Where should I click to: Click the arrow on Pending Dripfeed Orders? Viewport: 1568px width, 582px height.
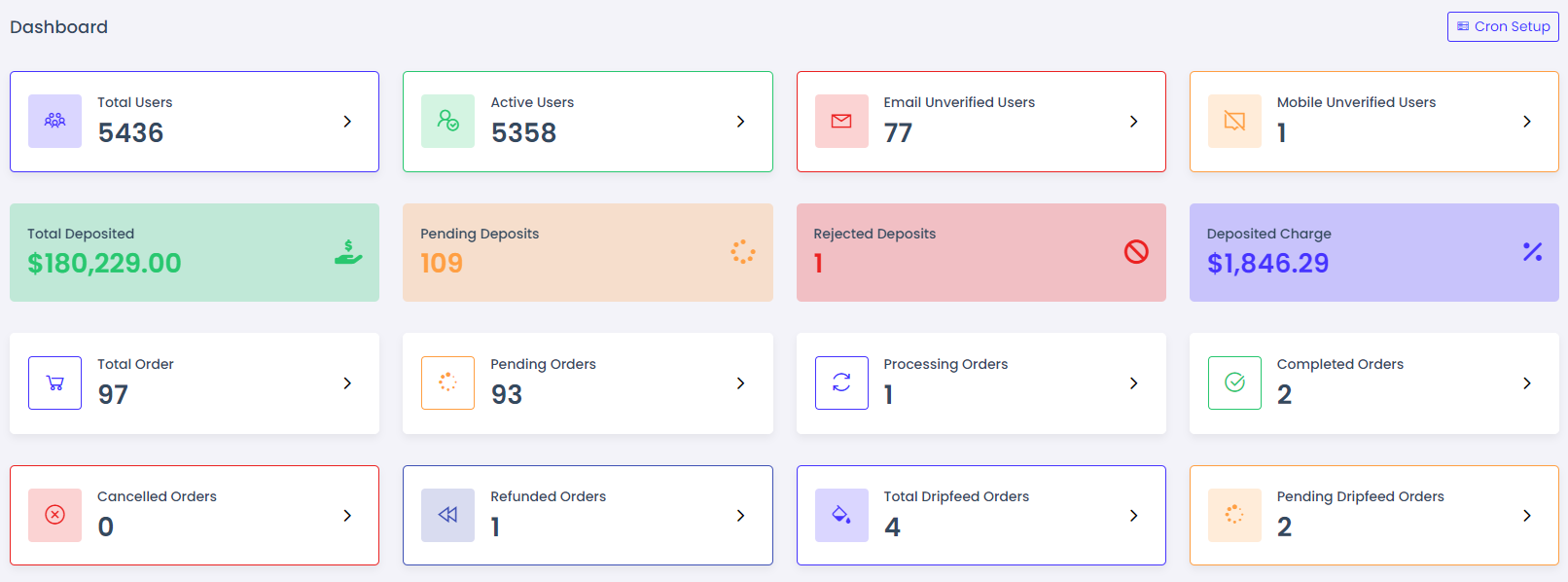coord(1526,516)
